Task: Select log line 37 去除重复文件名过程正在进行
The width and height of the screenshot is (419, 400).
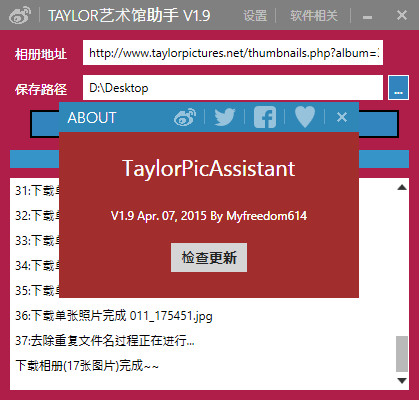Action: pyautogui.click(x=105, y=340)
